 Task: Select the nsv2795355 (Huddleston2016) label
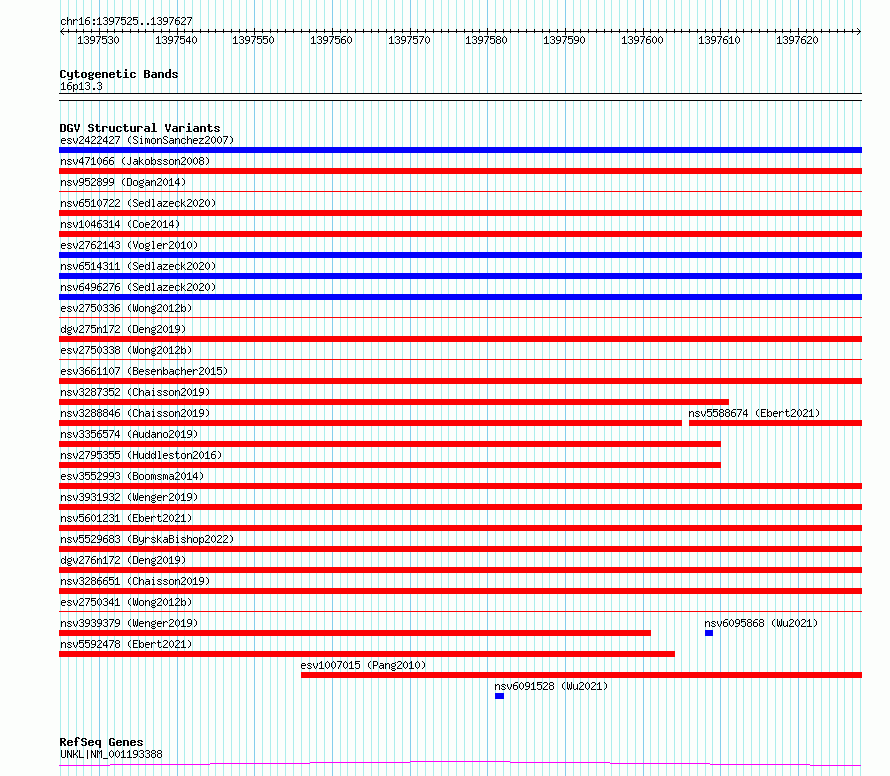click(141, 455)
